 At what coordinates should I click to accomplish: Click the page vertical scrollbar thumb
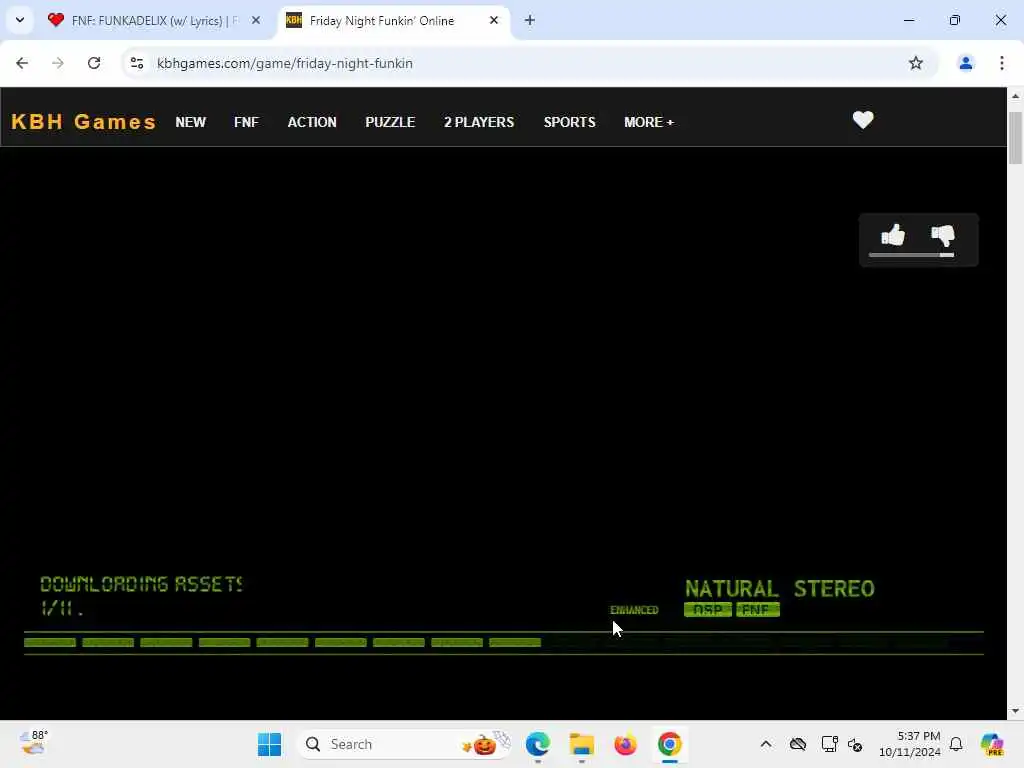[1015, 138]
